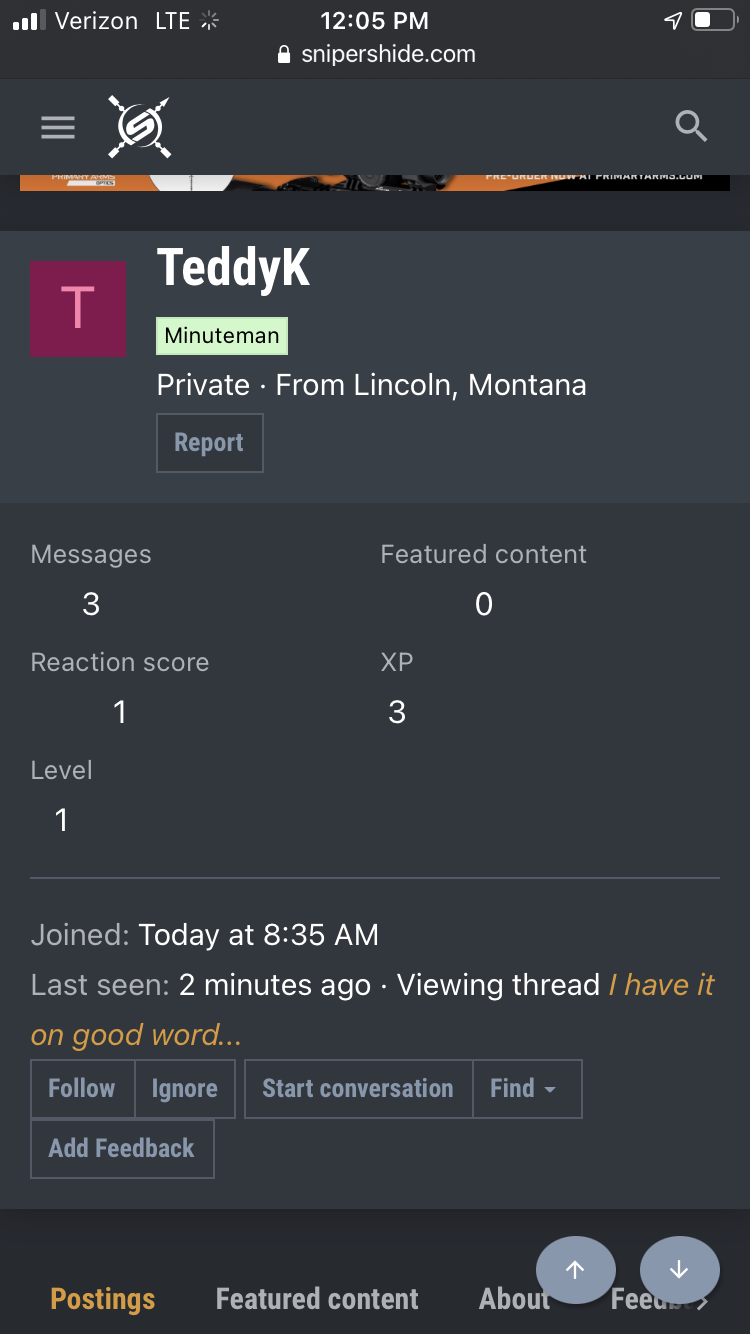This screenshot has height=1334, width=750.
Task: Tap TeddyK's purple avatar thumbnail
Action: [78, 309]
